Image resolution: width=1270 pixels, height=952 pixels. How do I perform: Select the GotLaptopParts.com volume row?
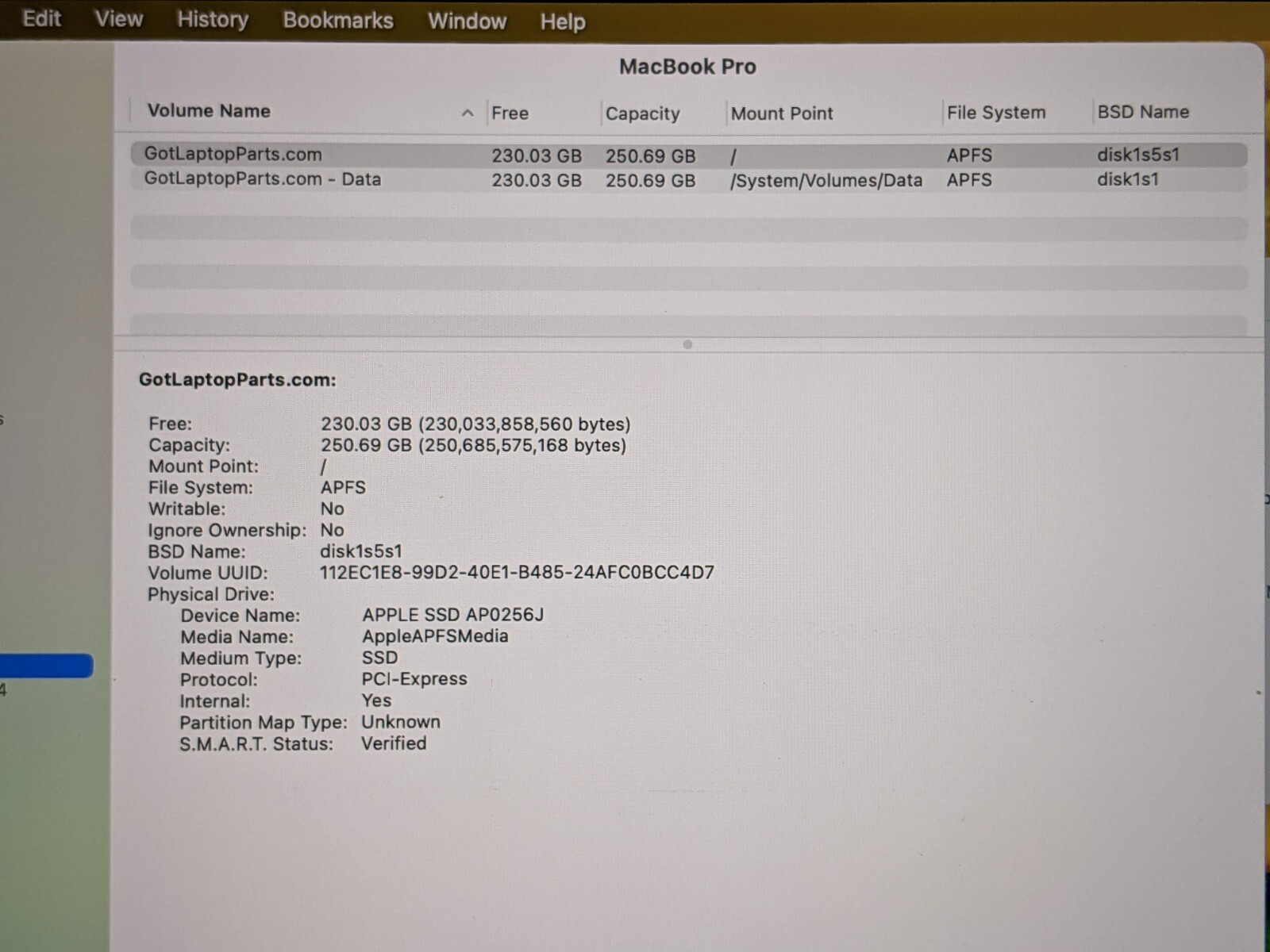pos(689,155)
